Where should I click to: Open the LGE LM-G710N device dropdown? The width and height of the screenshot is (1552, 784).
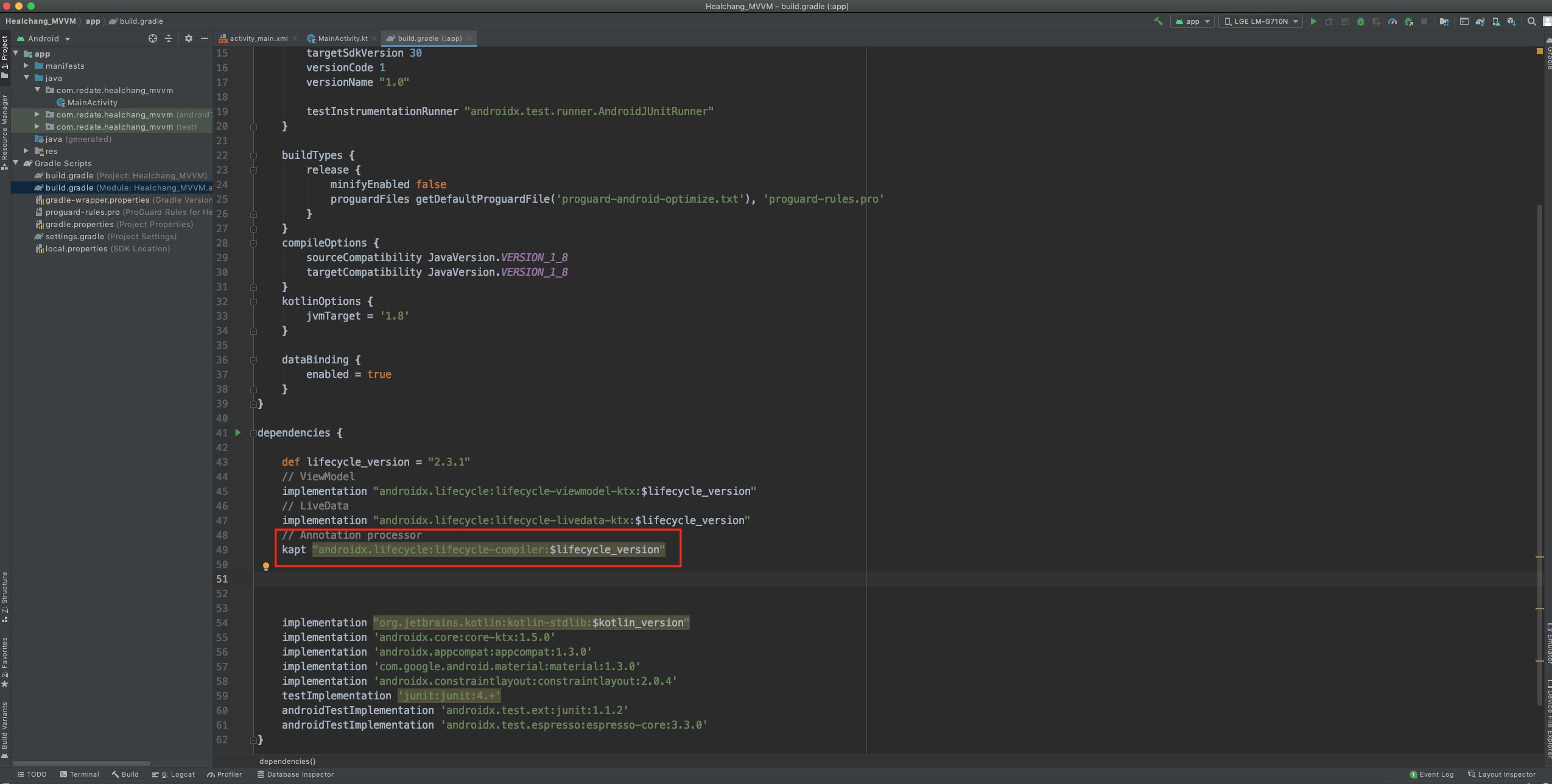coord(1260,21)
